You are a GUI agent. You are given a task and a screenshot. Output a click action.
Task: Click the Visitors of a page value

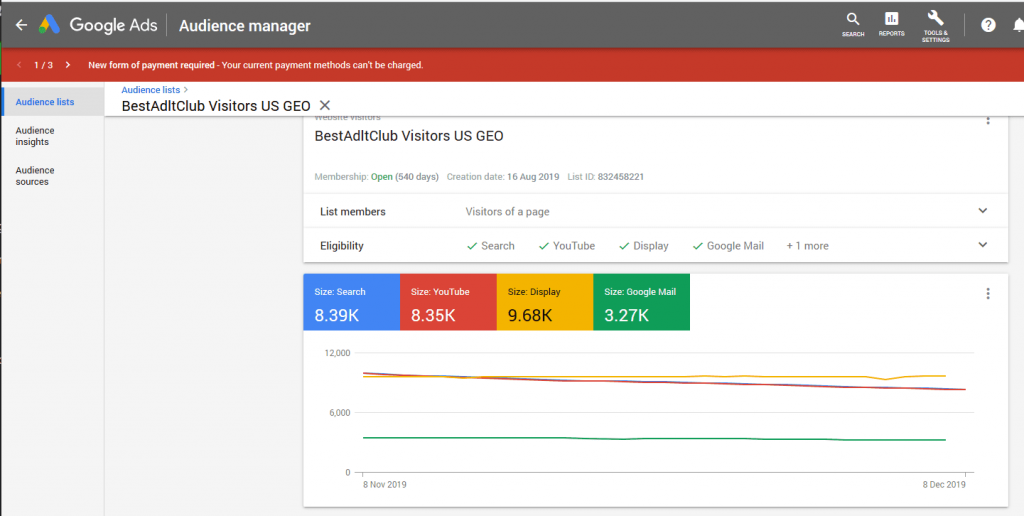507,212
